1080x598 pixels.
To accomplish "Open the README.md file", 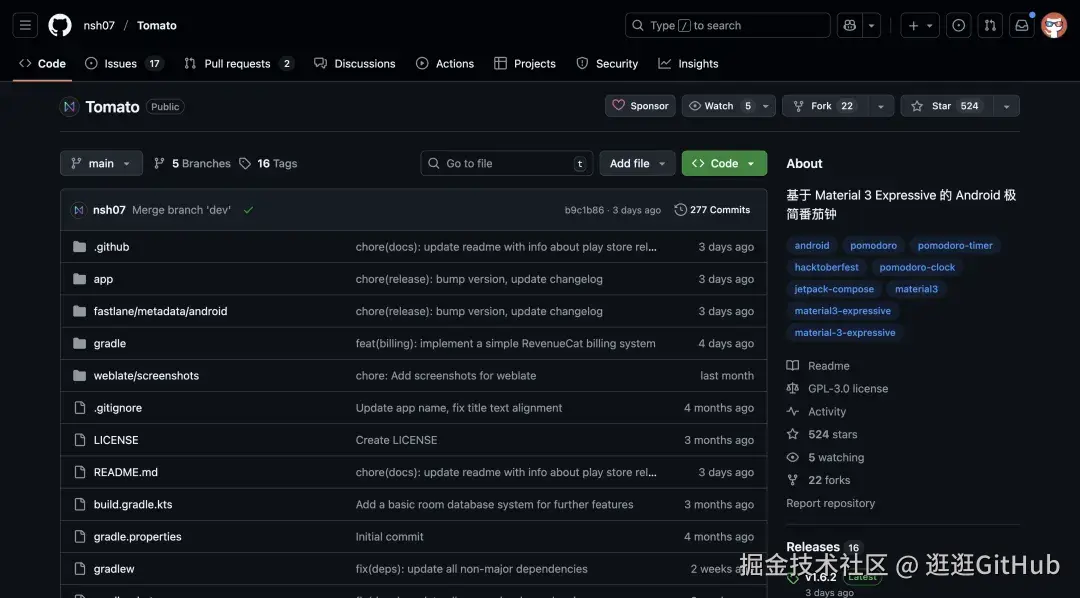I will click(x=125, y=472).
